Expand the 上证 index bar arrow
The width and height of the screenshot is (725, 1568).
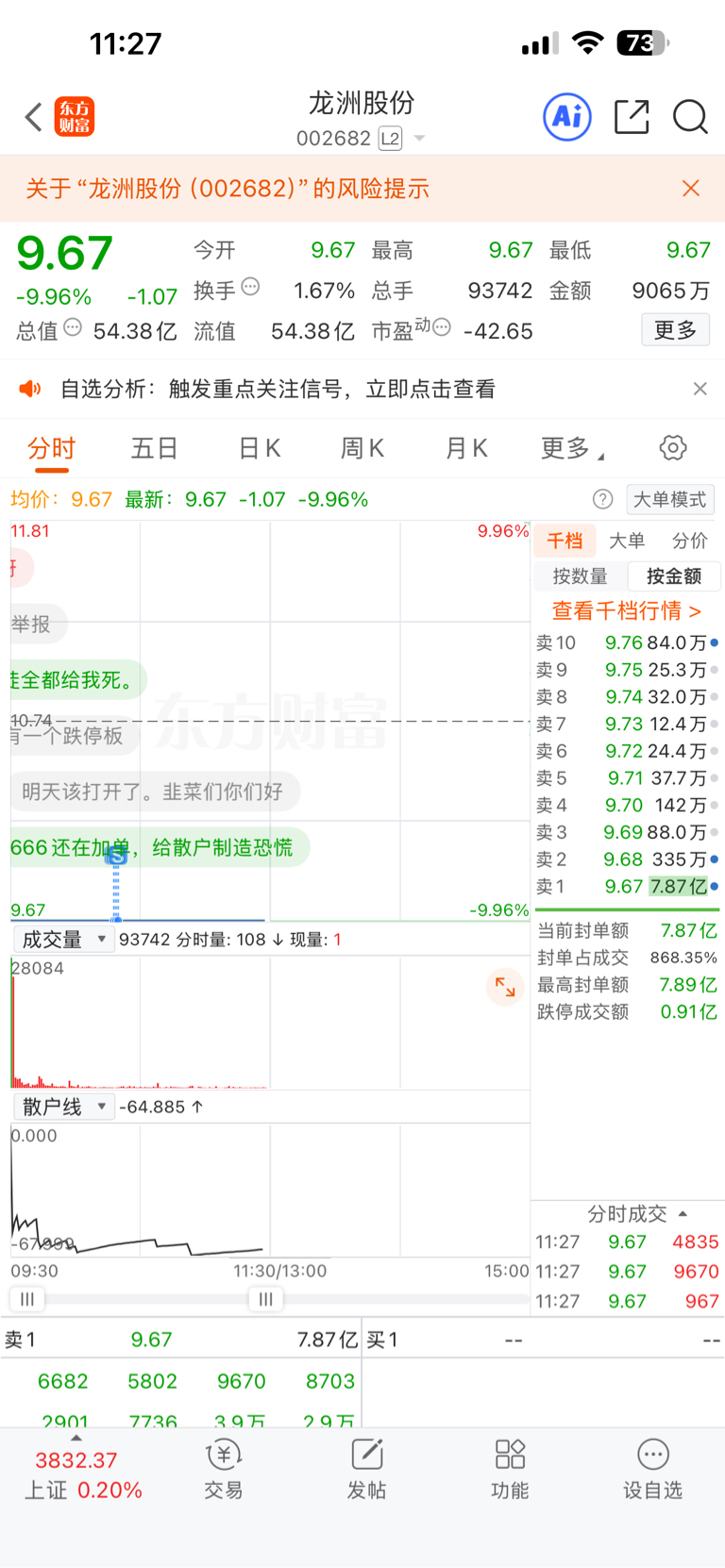coord(76,1438)
